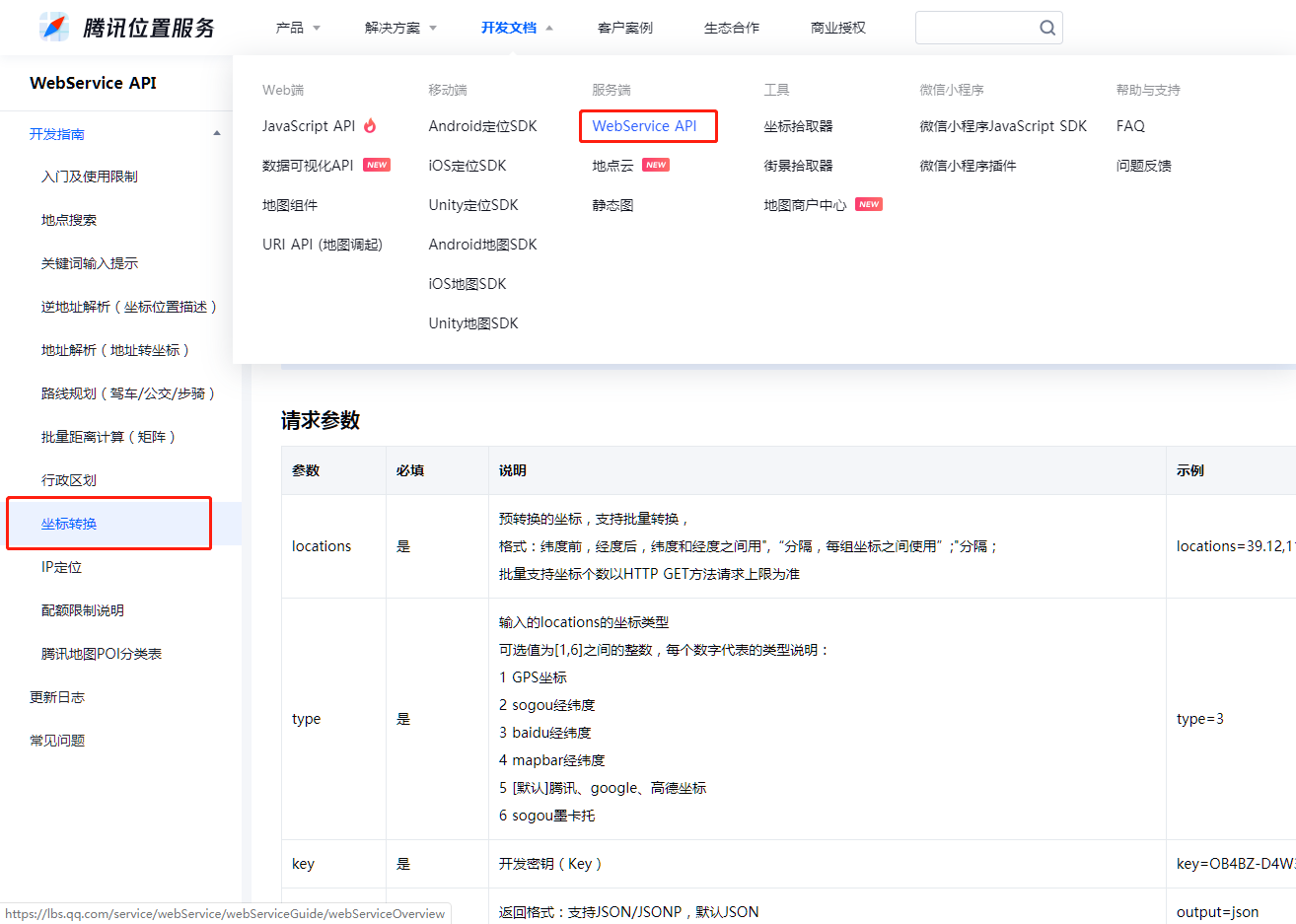Open the FAQ link
The width and height of the screenshot is (1296, 924).
coord(1131,126)
